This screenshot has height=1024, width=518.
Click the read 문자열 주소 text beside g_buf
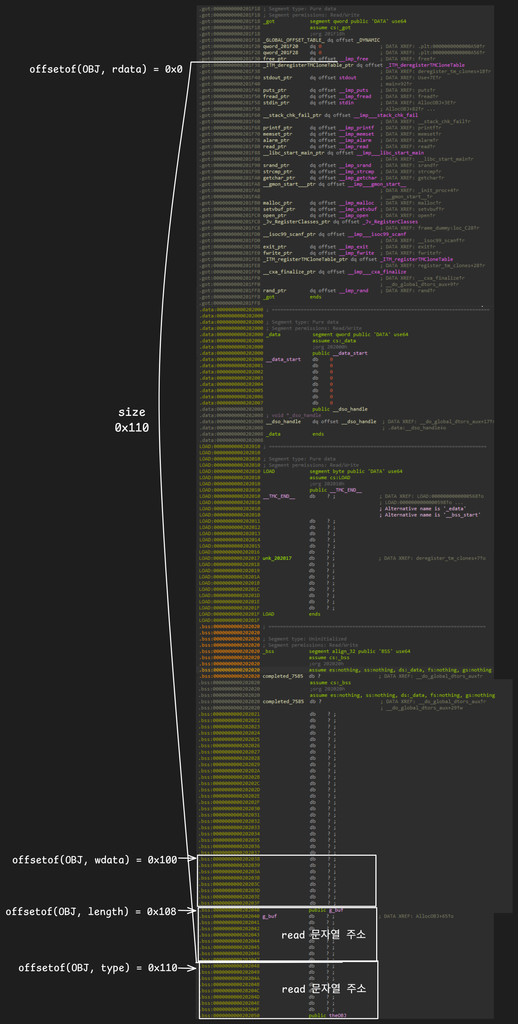pyautogui.click(x=323, y=935)
